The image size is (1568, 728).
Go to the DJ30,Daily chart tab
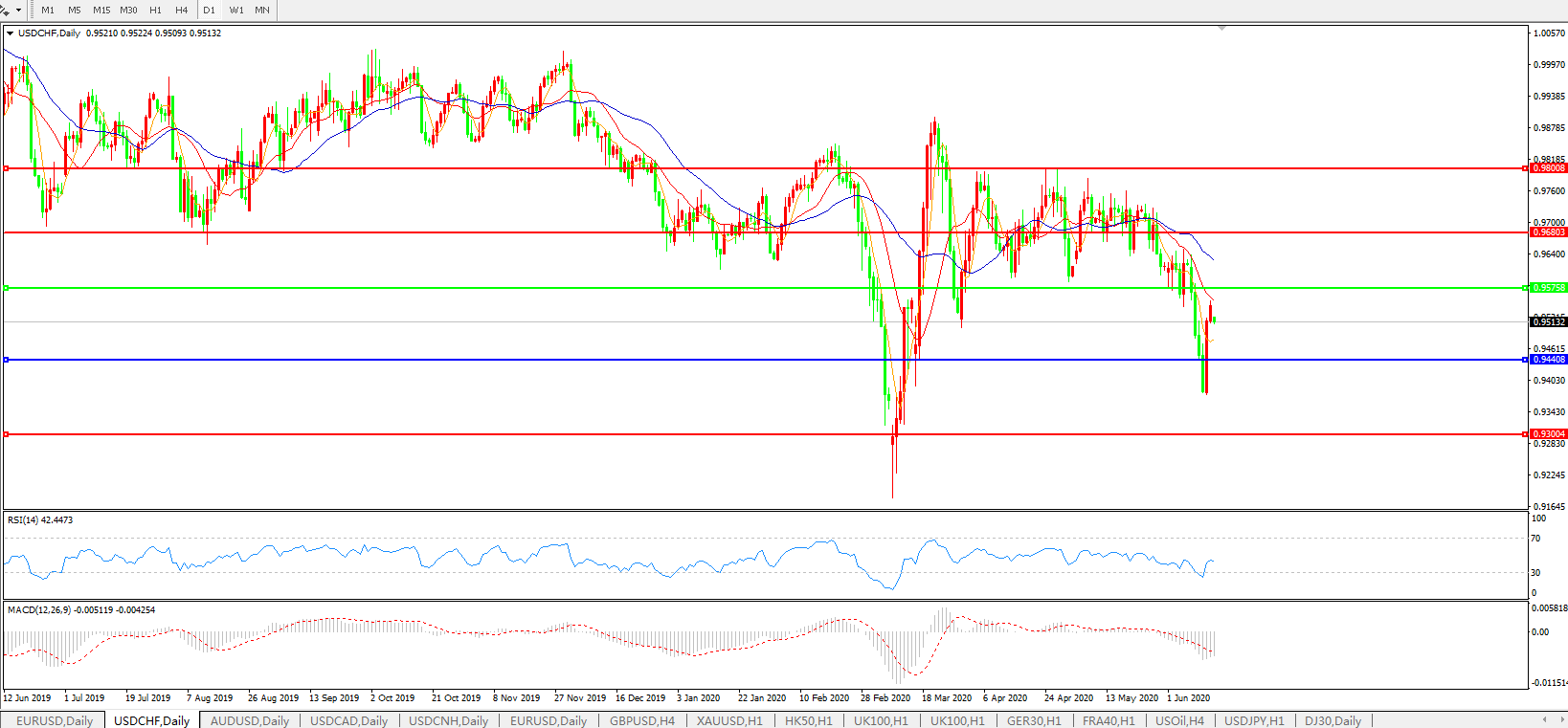coord(1333,720)
